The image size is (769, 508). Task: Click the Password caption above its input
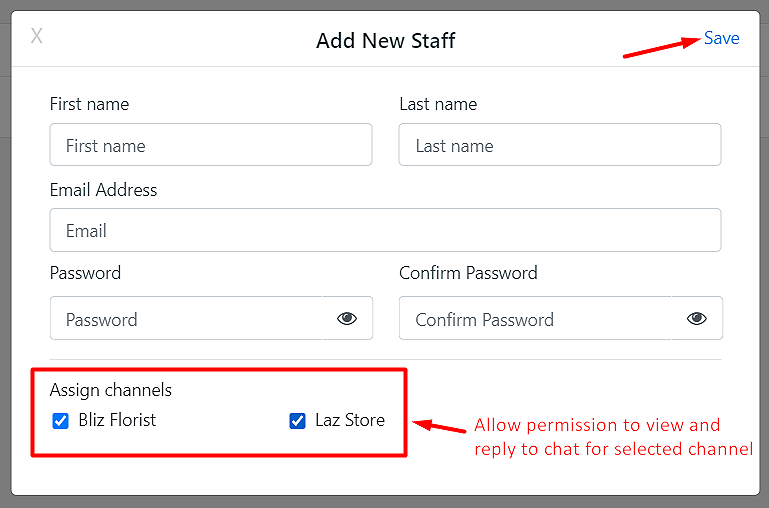pos(85,273)
